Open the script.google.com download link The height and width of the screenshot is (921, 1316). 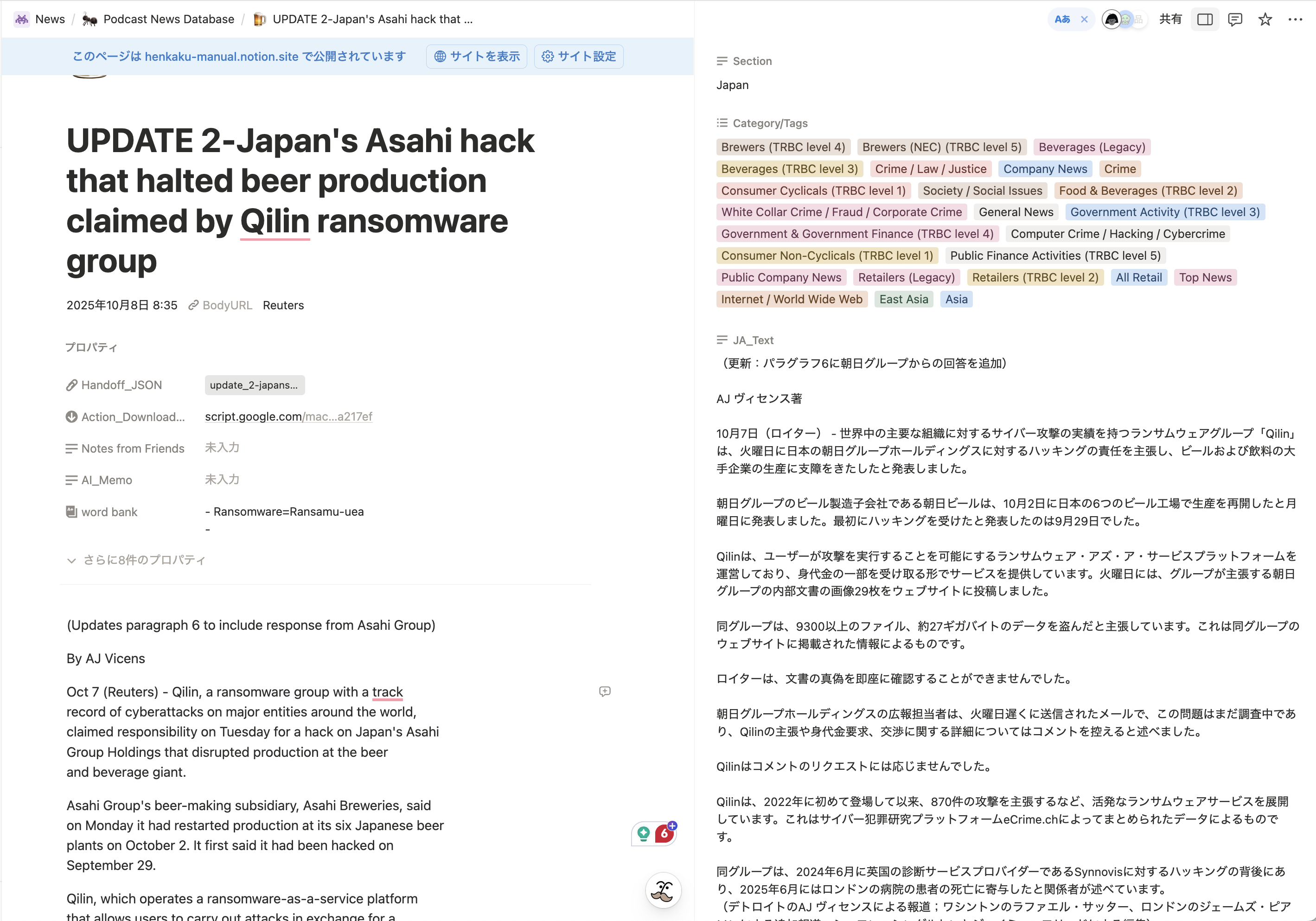point(288,416)
